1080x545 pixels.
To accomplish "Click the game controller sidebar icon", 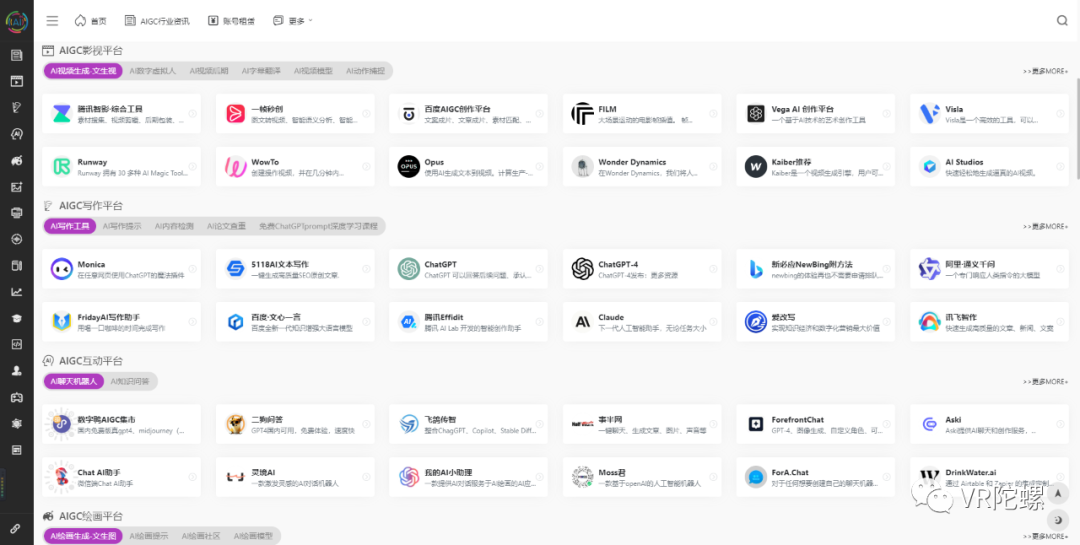I will coord(16,397).
